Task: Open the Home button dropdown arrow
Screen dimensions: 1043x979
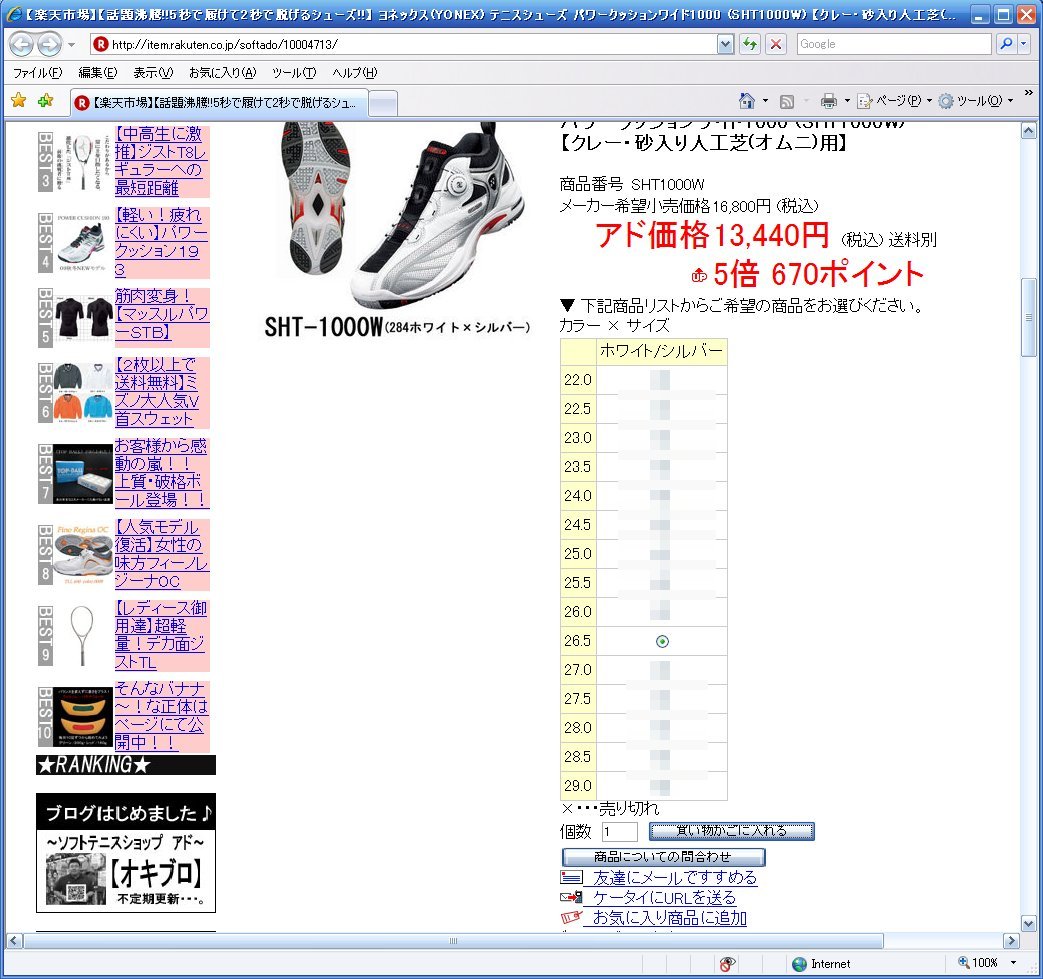Action: [x=765, y=101]
